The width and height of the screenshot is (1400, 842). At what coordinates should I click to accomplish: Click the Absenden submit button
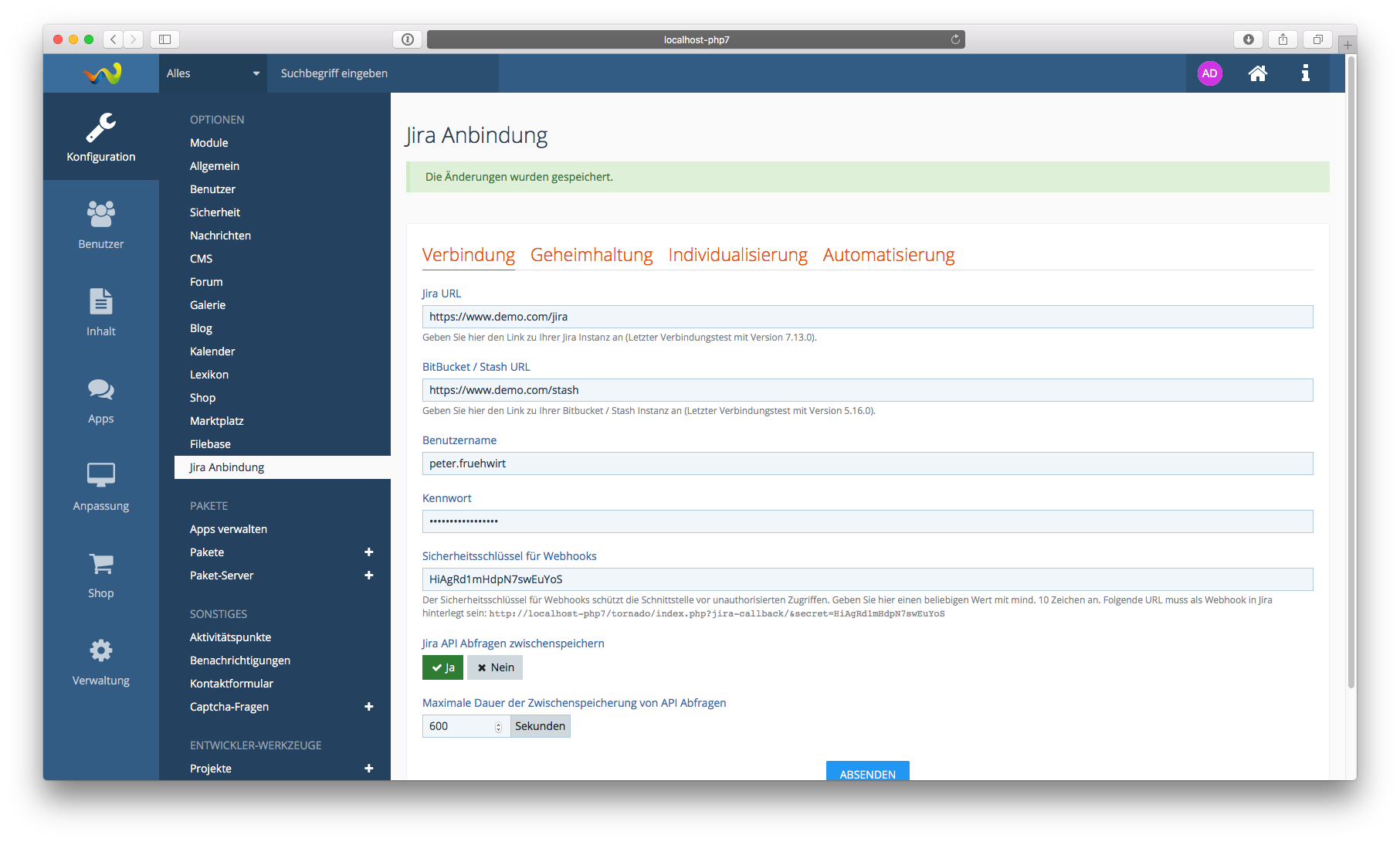[867, 772]
